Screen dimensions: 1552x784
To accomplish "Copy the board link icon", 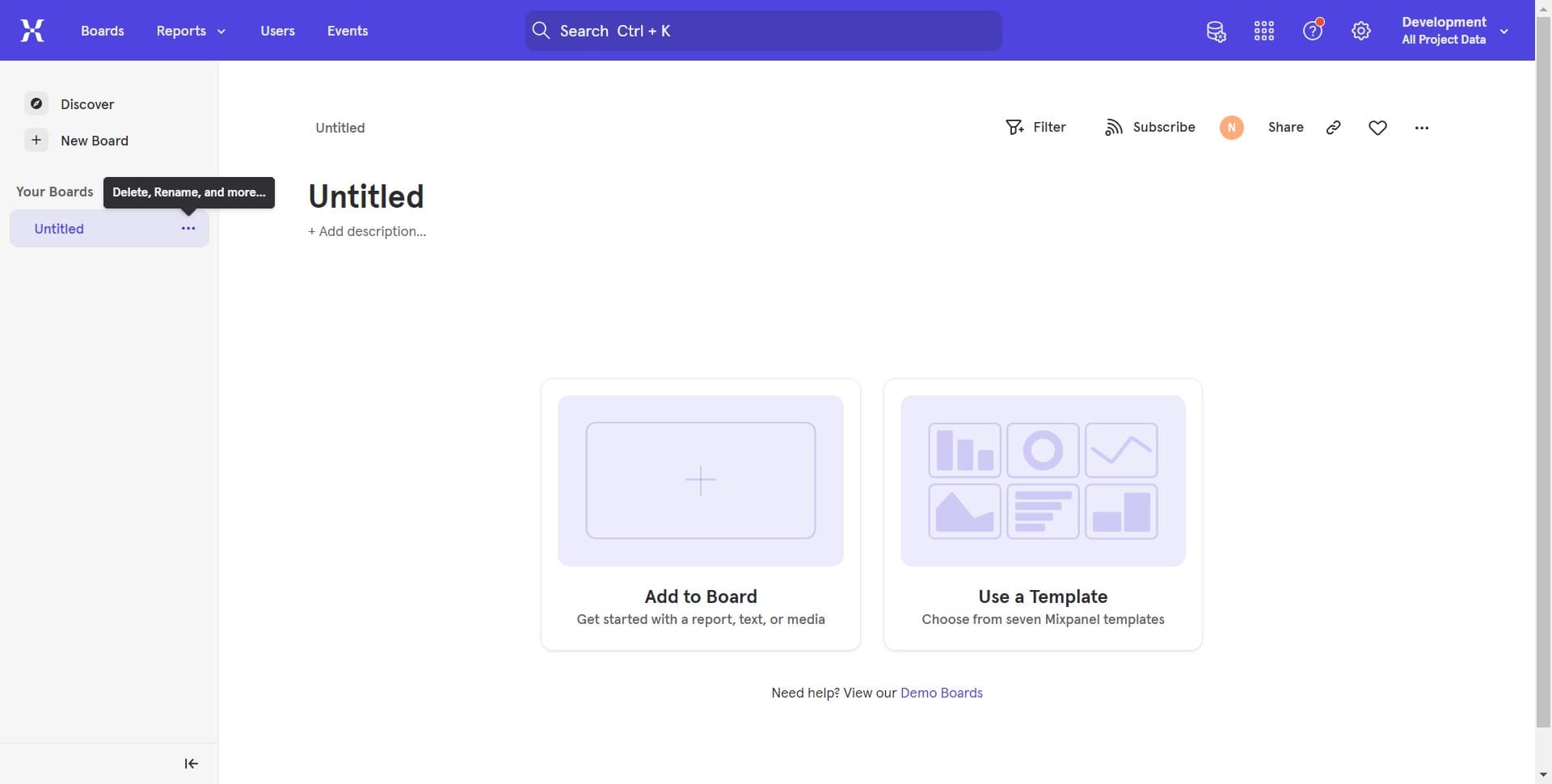I will 1334,127.
